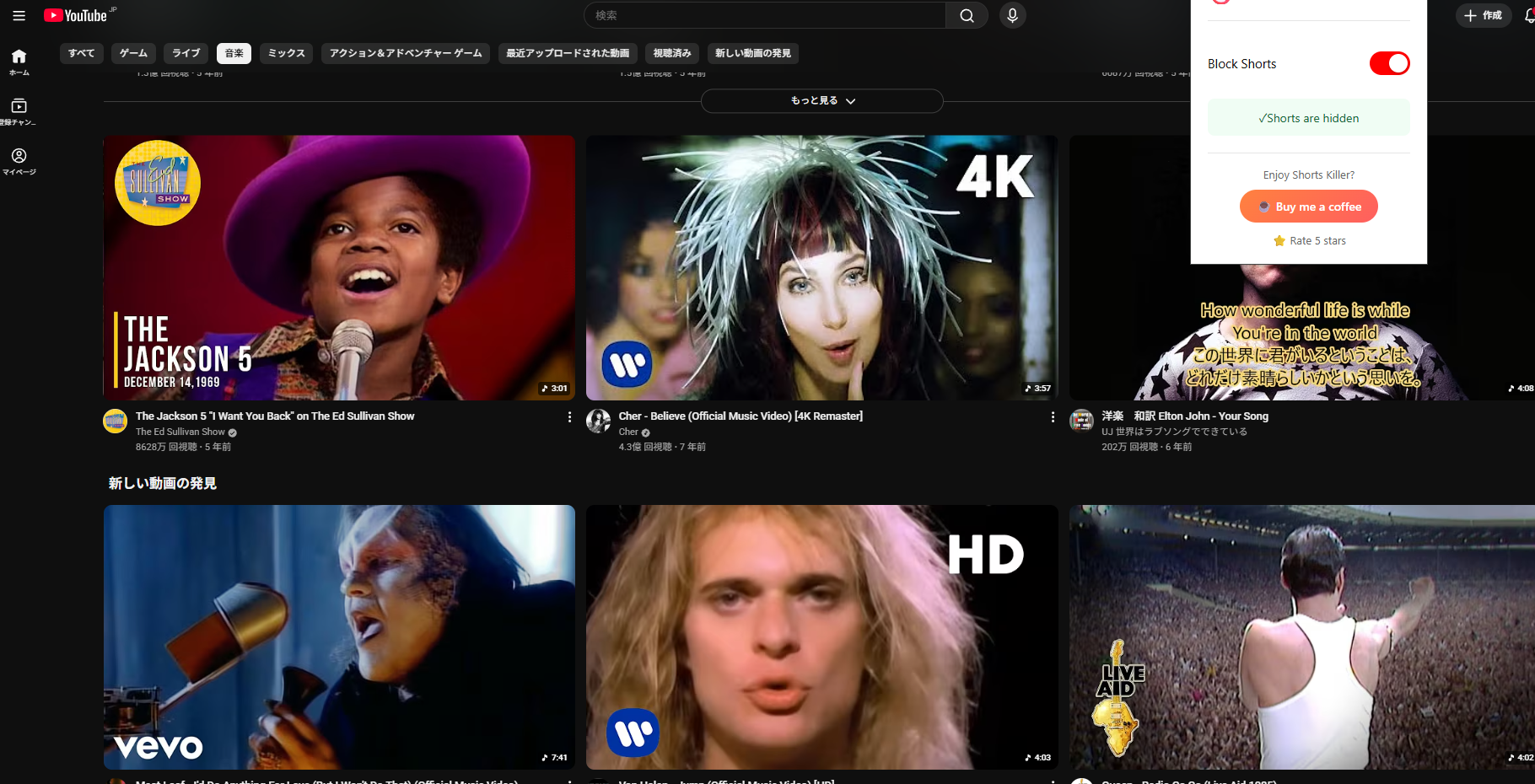Select the ゲーム filter chip
Viewport: 1535px width, 784px height.
133,53
